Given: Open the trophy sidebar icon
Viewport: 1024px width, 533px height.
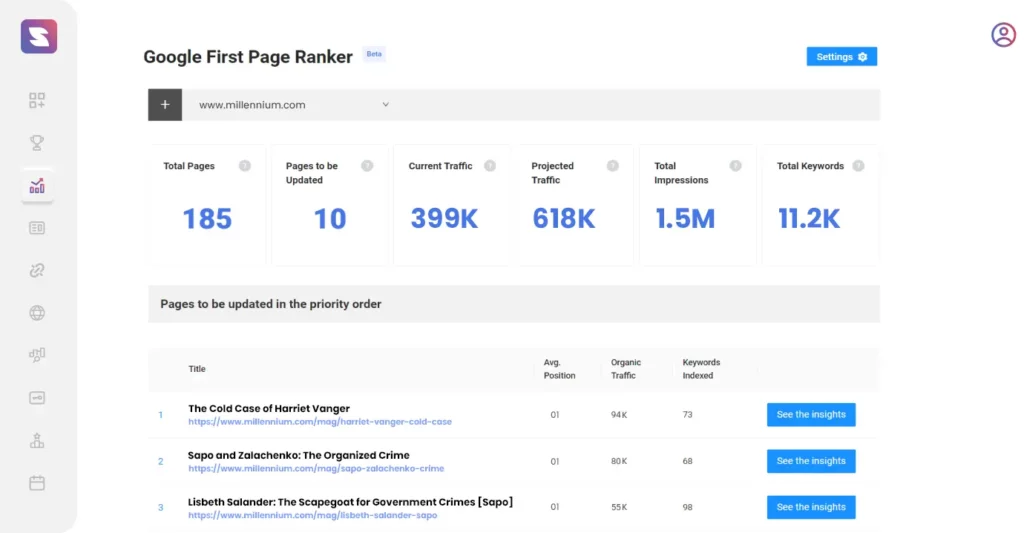Looking at the screenshot, I should tap(37, 142).
